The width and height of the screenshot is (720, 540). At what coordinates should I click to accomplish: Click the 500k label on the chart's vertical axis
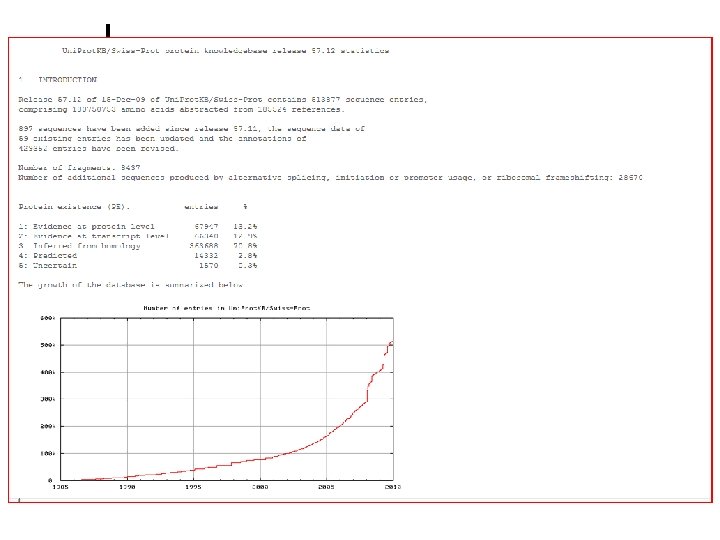(48, 345)
